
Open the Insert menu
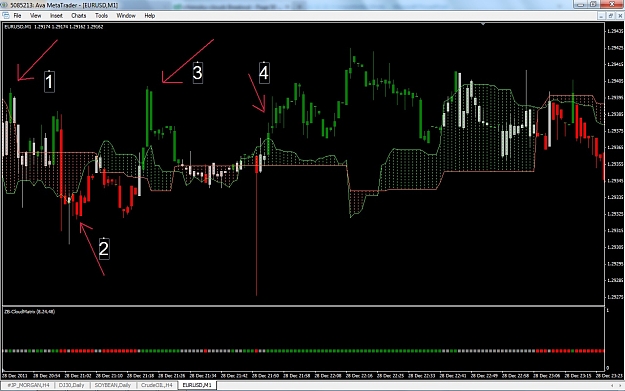56,16
